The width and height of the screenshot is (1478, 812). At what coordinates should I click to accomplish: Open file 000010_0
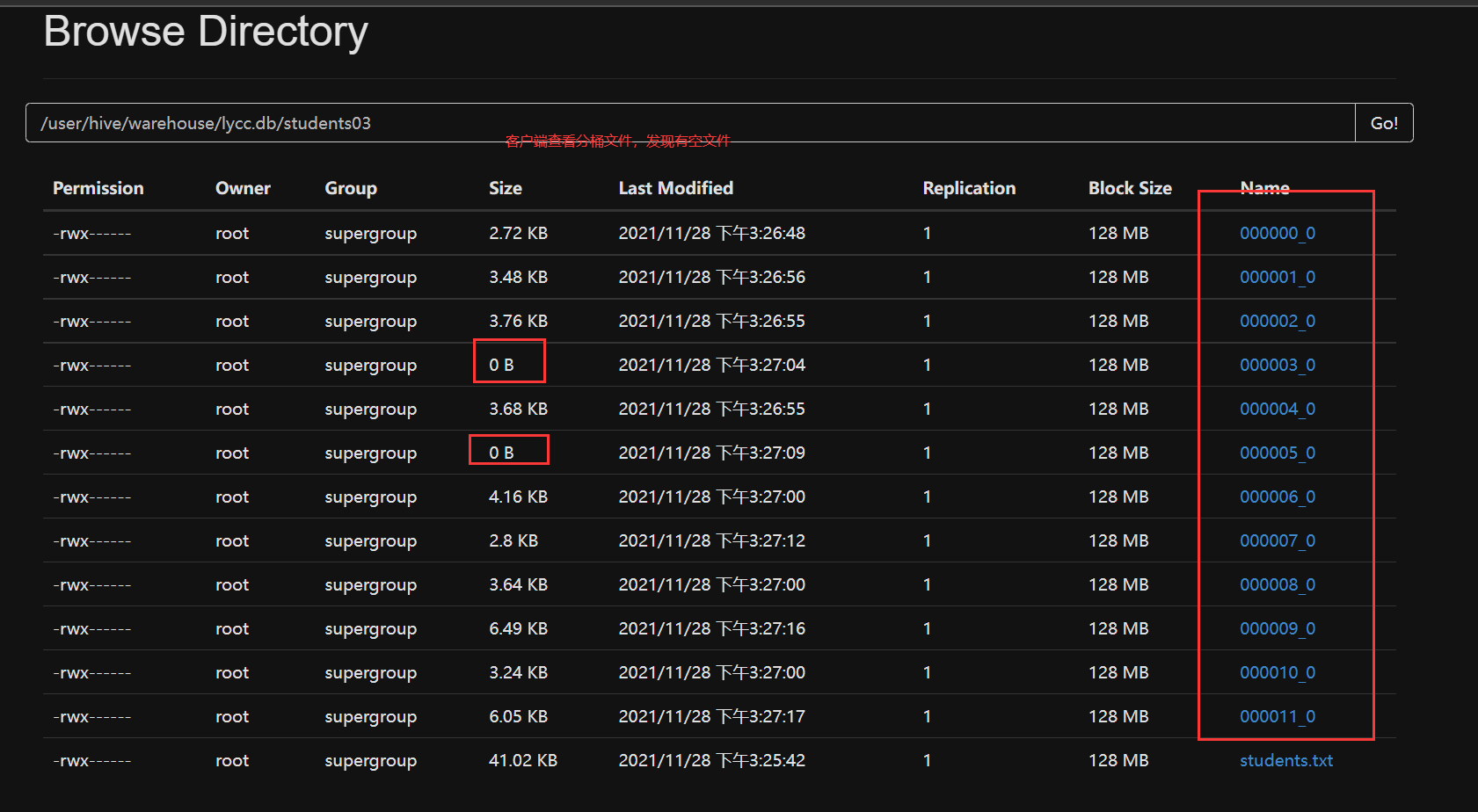pos(1278,672)
